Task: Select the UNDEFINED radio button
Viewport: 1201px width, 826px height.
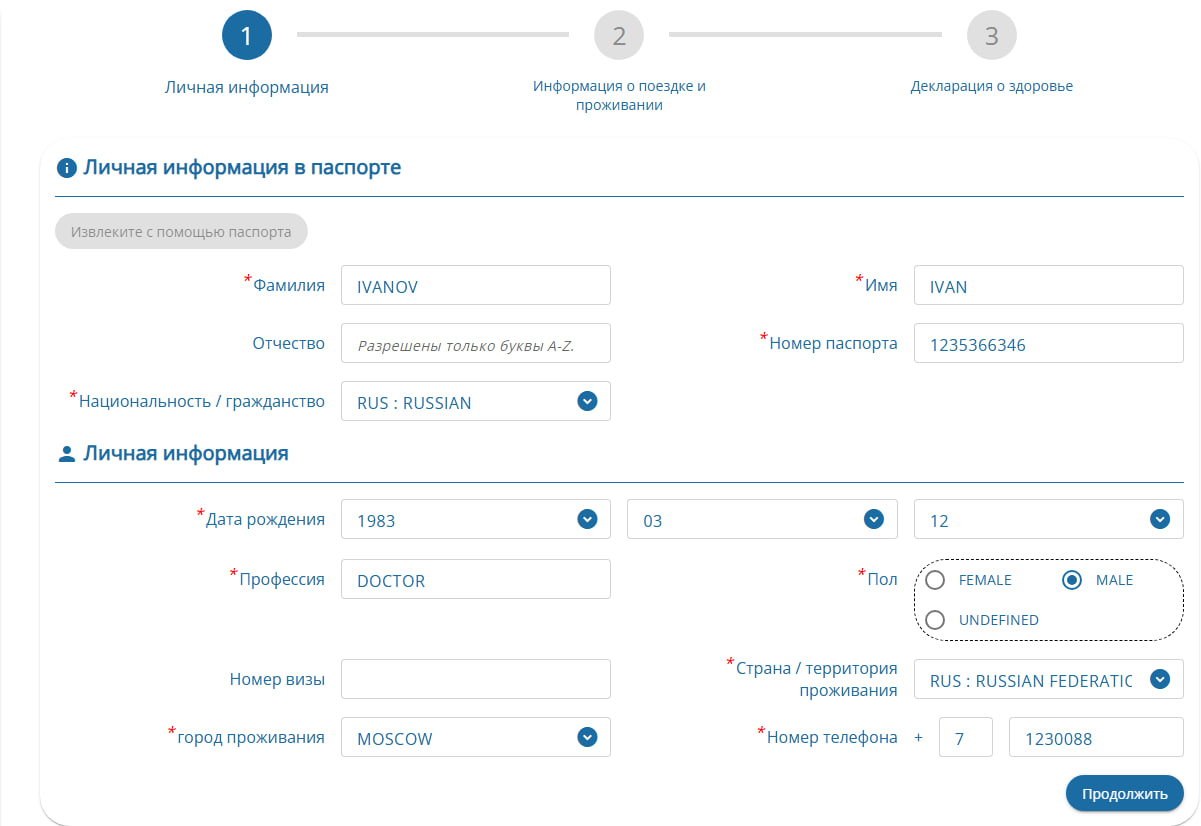Action: [936, 620]
